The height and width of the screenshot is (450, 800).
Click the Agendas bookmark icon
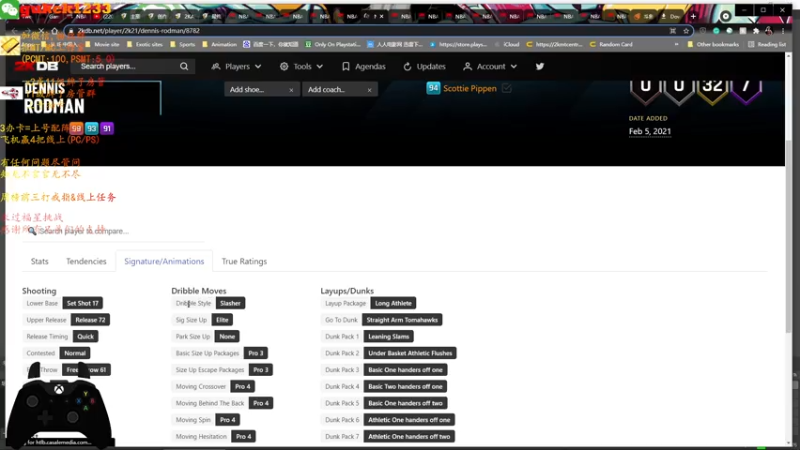point(346,66)
